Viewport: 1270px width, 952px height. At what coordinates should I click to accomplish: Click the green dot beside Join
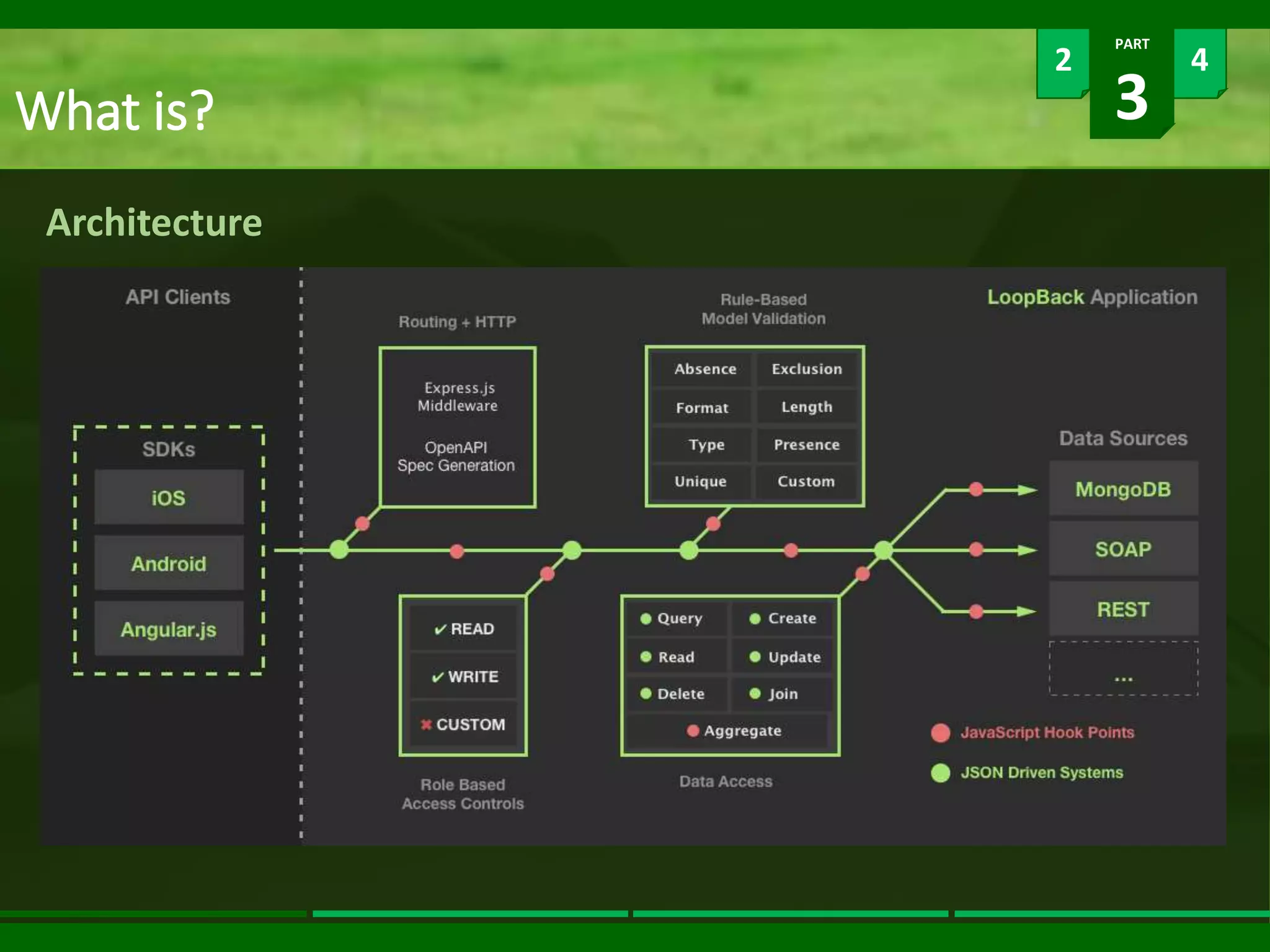tap(755, 694)
